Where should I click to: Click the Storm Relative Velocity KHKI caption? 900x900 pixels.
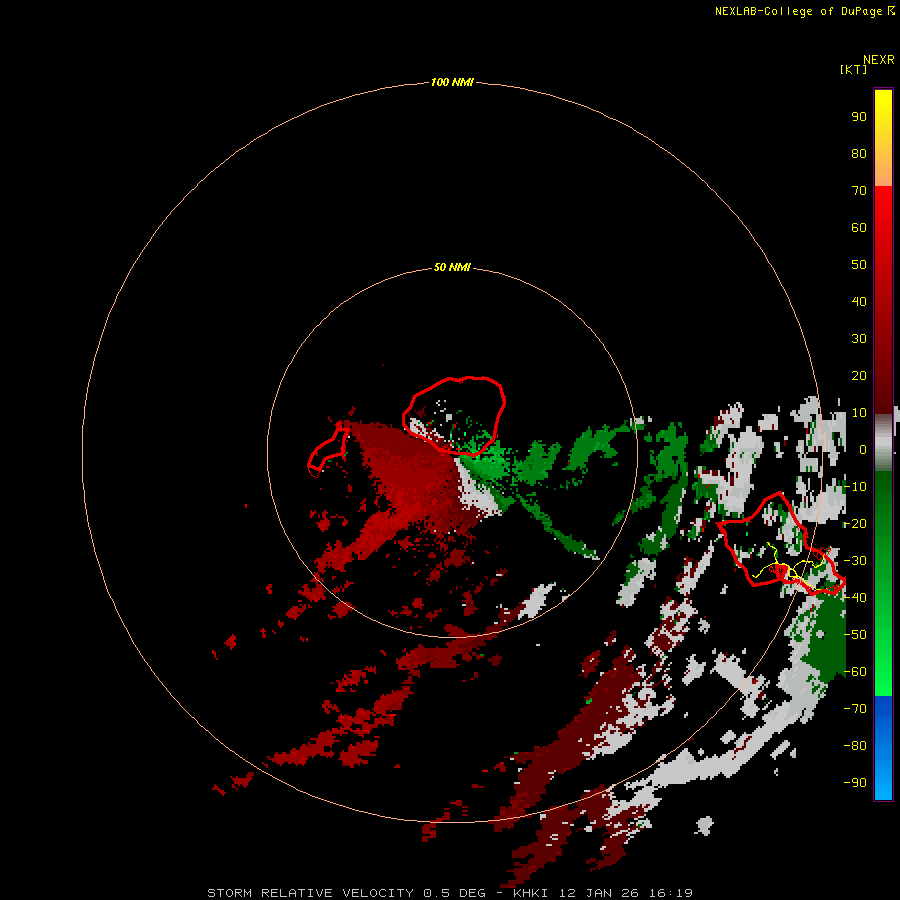(x=450, y=893)
